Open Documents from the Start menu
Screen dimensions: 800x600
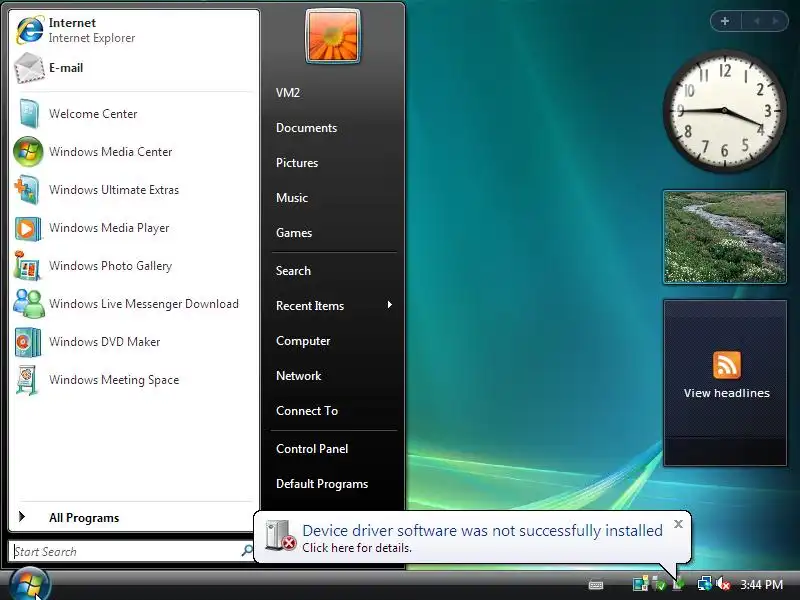click(x=306, y=128)
